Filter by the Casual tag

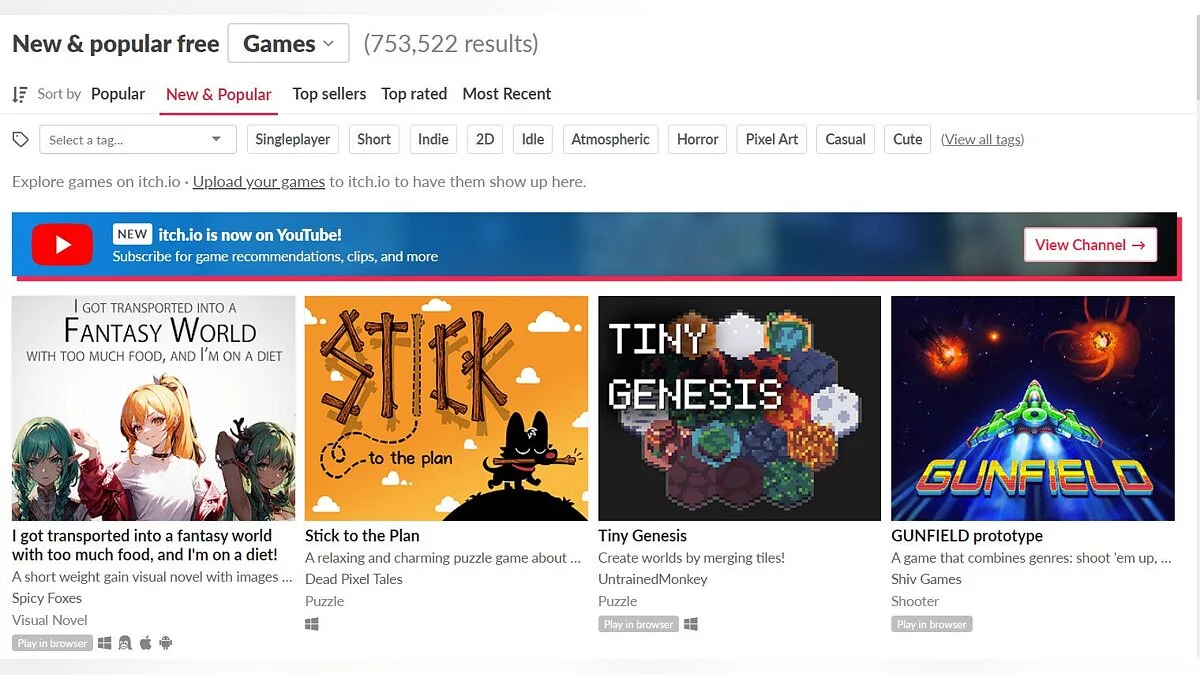click(845, 139)
